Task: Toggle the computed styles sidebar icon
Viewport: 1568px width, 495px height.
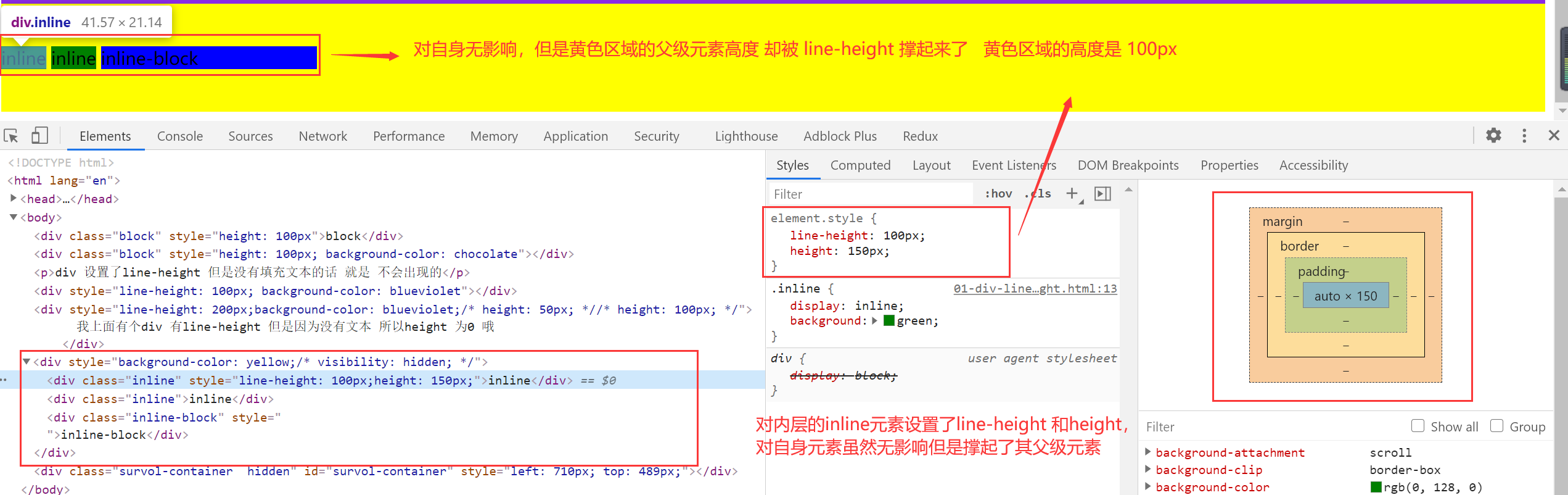Action: point(1102,194)
